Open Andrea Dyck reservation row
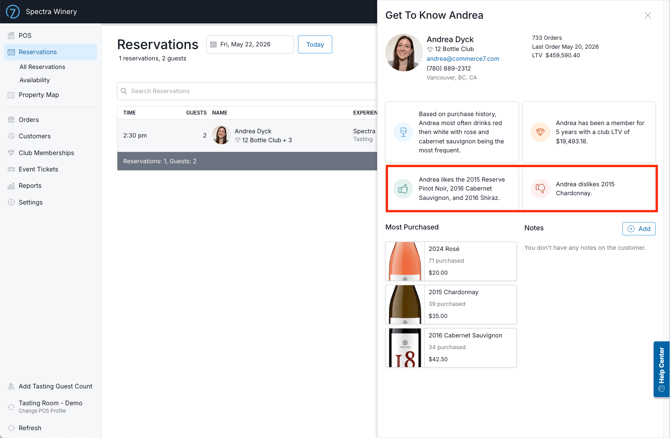 pyautogui.click(x=247, y=135)
